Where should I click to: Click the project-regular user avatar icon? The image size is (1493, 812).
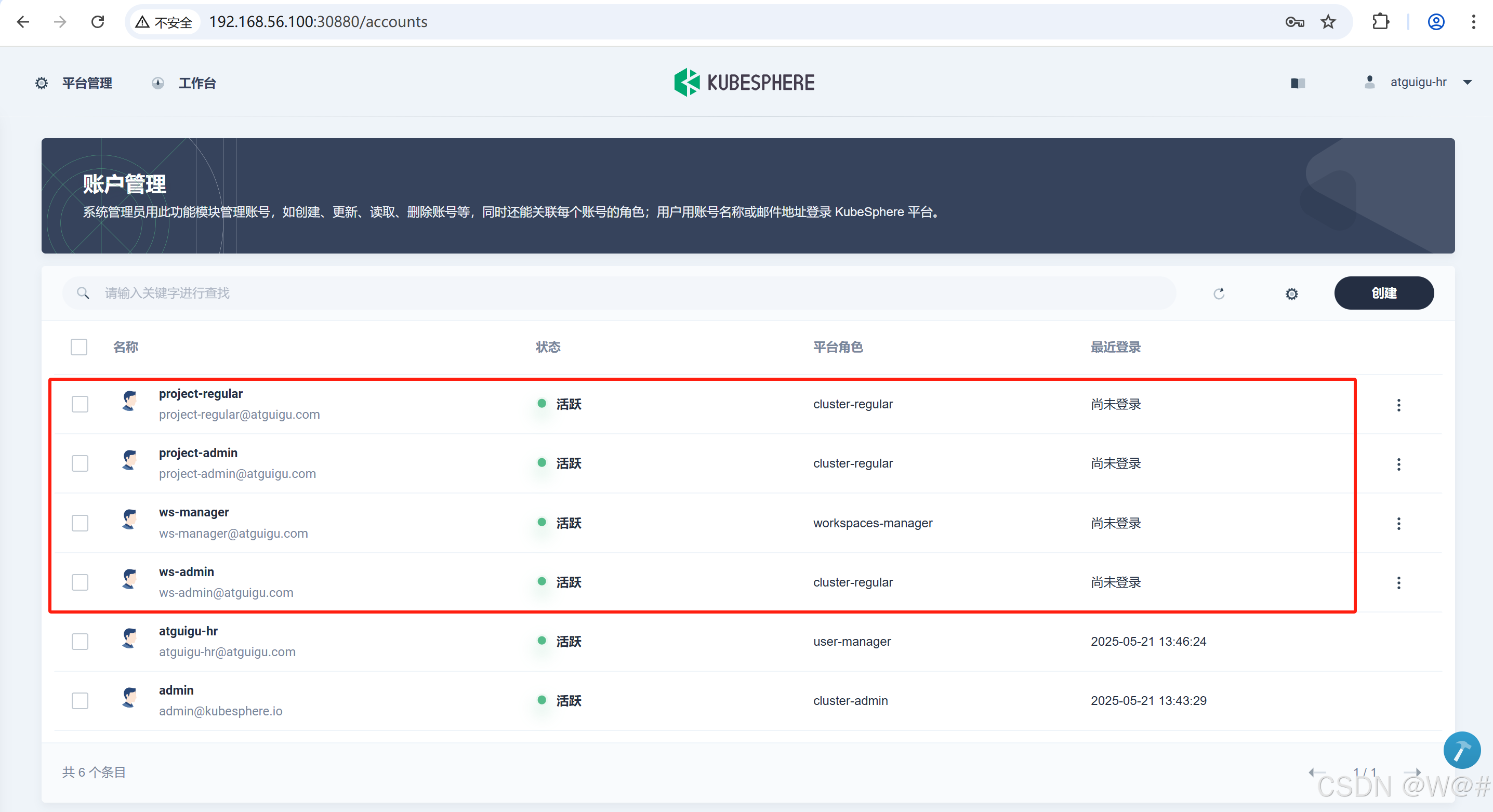[130, 401]
